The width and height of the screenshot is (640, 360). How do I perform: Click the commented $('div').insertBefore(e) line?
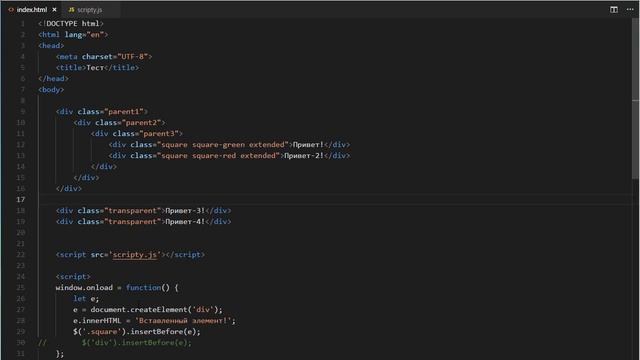[x=115, y=343]
